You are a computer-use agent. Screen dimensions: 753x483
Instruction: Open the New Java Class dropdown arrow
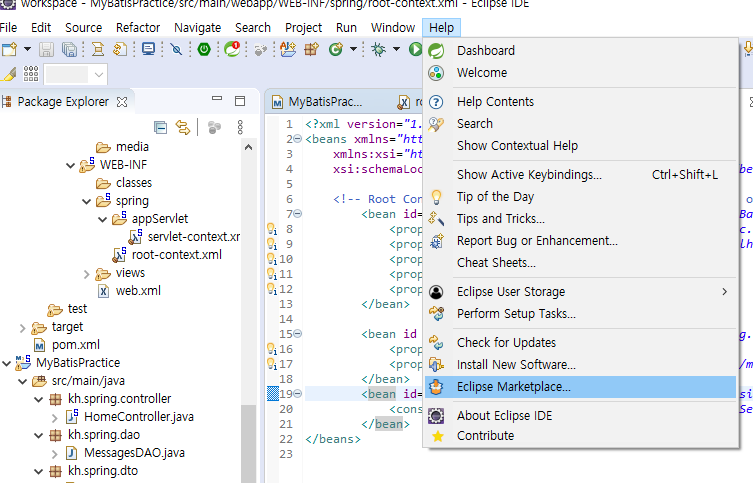tap(353, 49)
